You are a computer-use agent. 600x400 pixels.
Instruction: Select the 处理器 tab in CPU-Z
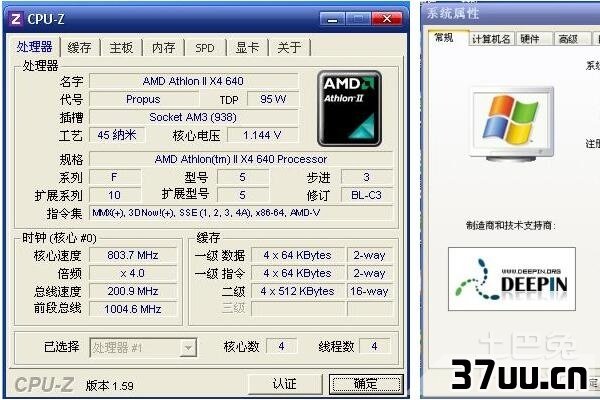34,47
